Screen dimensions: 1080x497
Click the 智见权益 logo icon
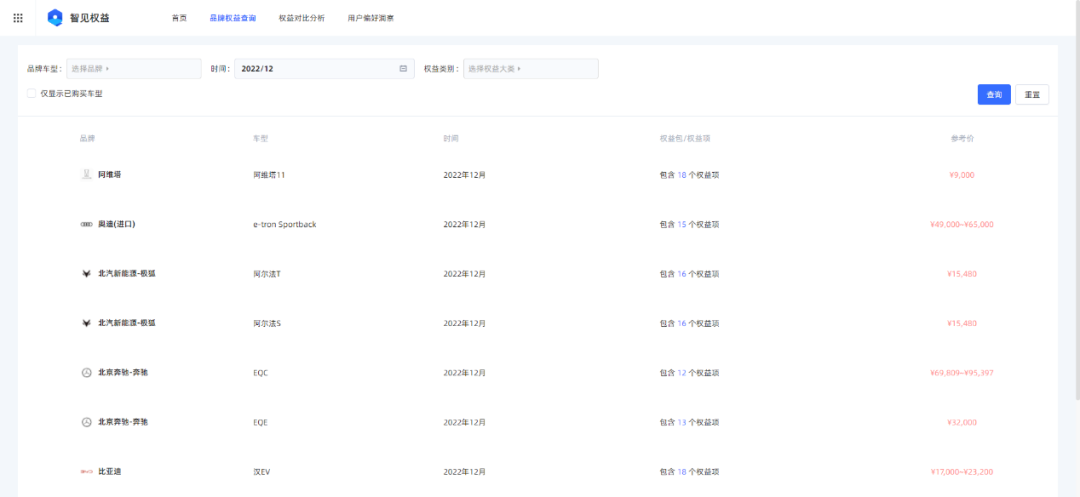pos(55,18)
